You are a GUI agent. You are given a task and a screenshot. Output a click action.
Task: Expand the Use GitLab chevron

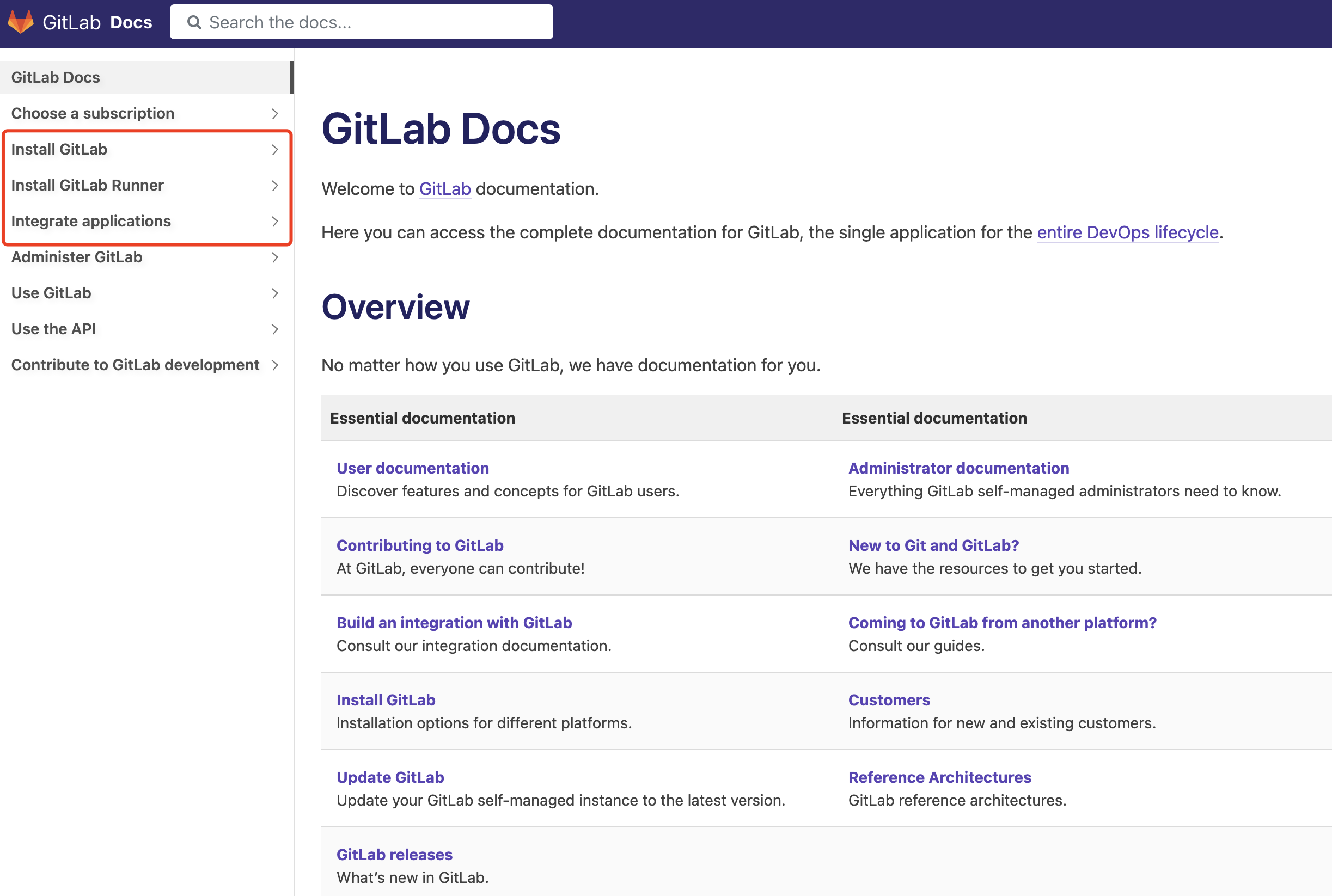275,293
